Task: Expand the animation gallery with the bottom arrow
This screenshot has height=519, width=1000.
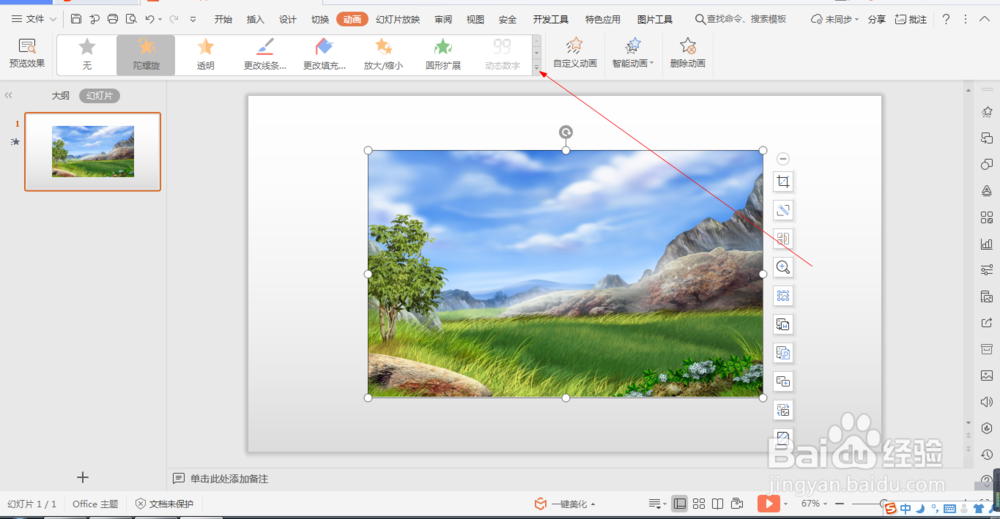Action: point(536,67)
